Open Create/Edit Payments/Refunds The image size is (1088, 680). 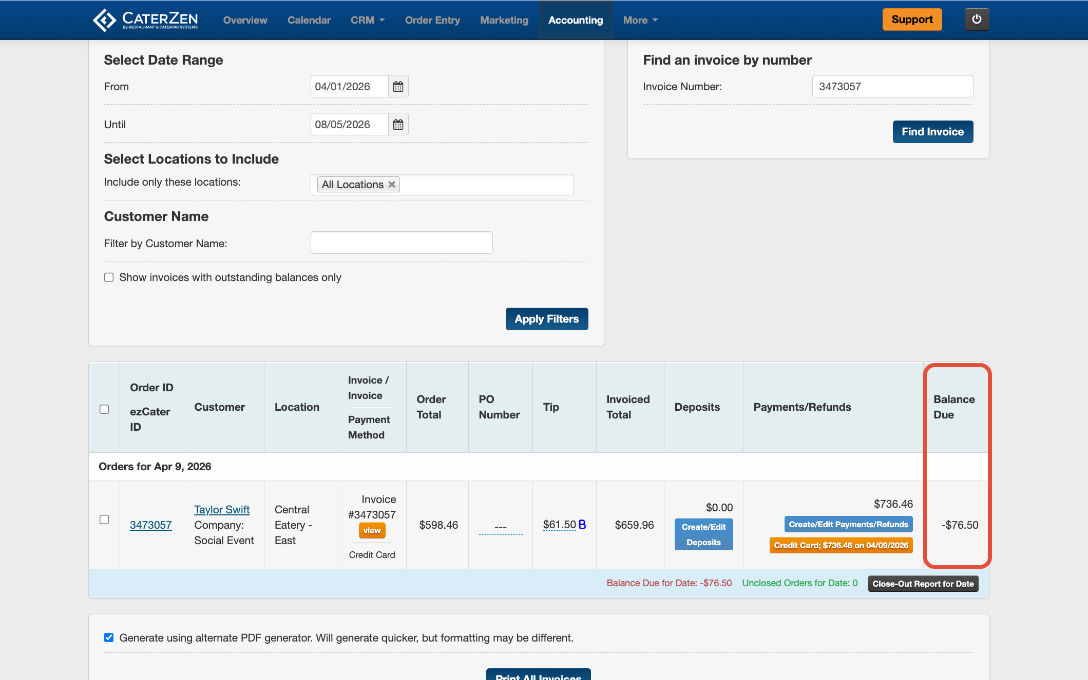coord(849,524)
